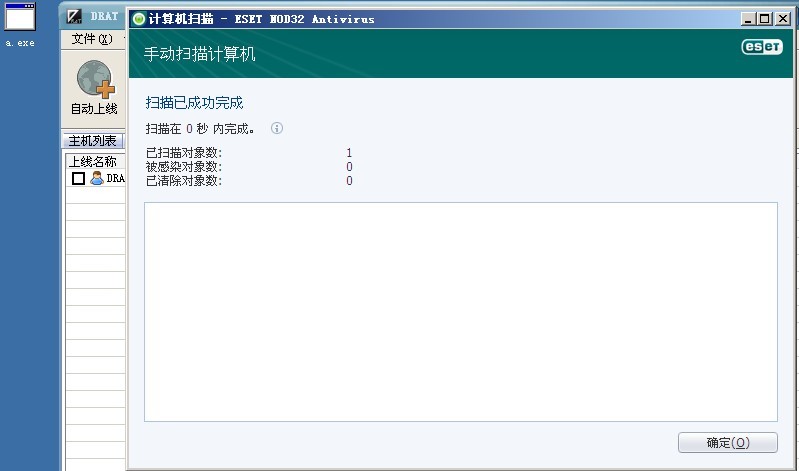Minimize the ESET scan window

pyautogui.click(x=748, y=19)
